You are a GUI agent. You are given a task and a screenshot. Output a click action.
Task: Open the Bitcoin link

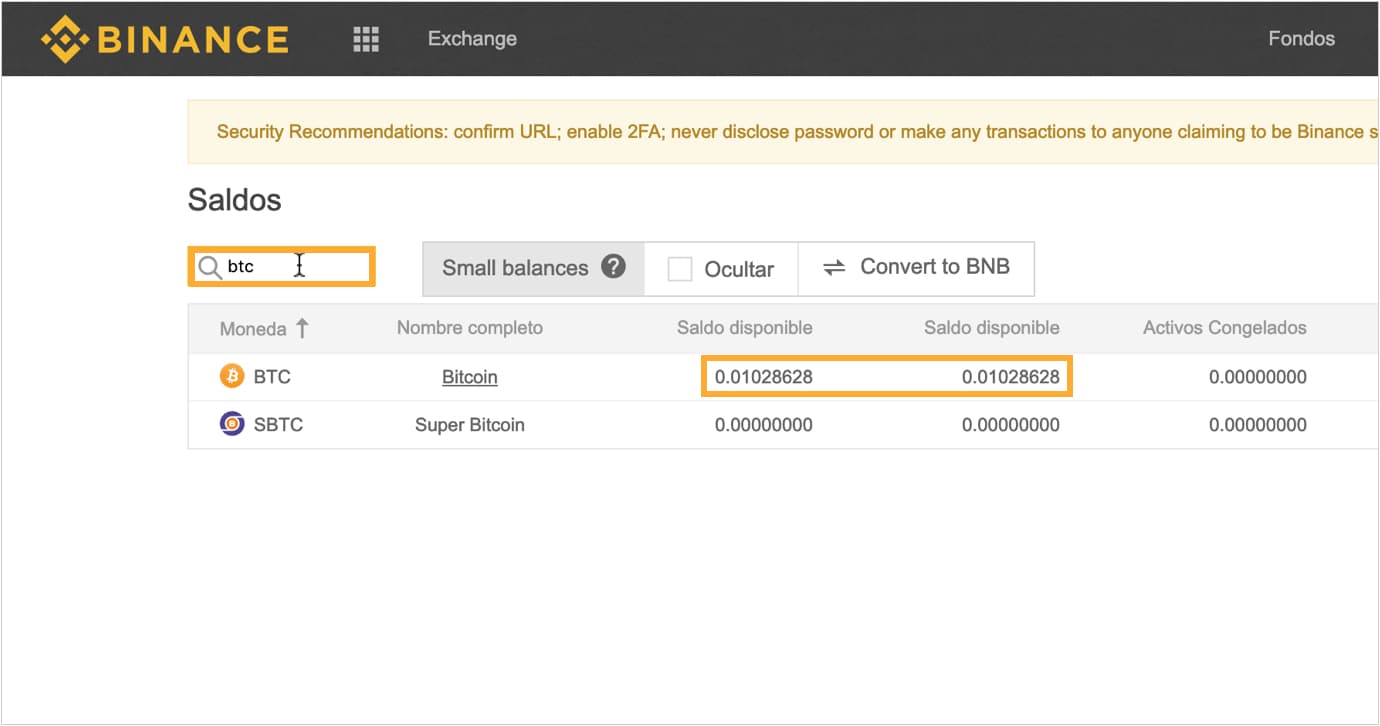click(470, 377)
